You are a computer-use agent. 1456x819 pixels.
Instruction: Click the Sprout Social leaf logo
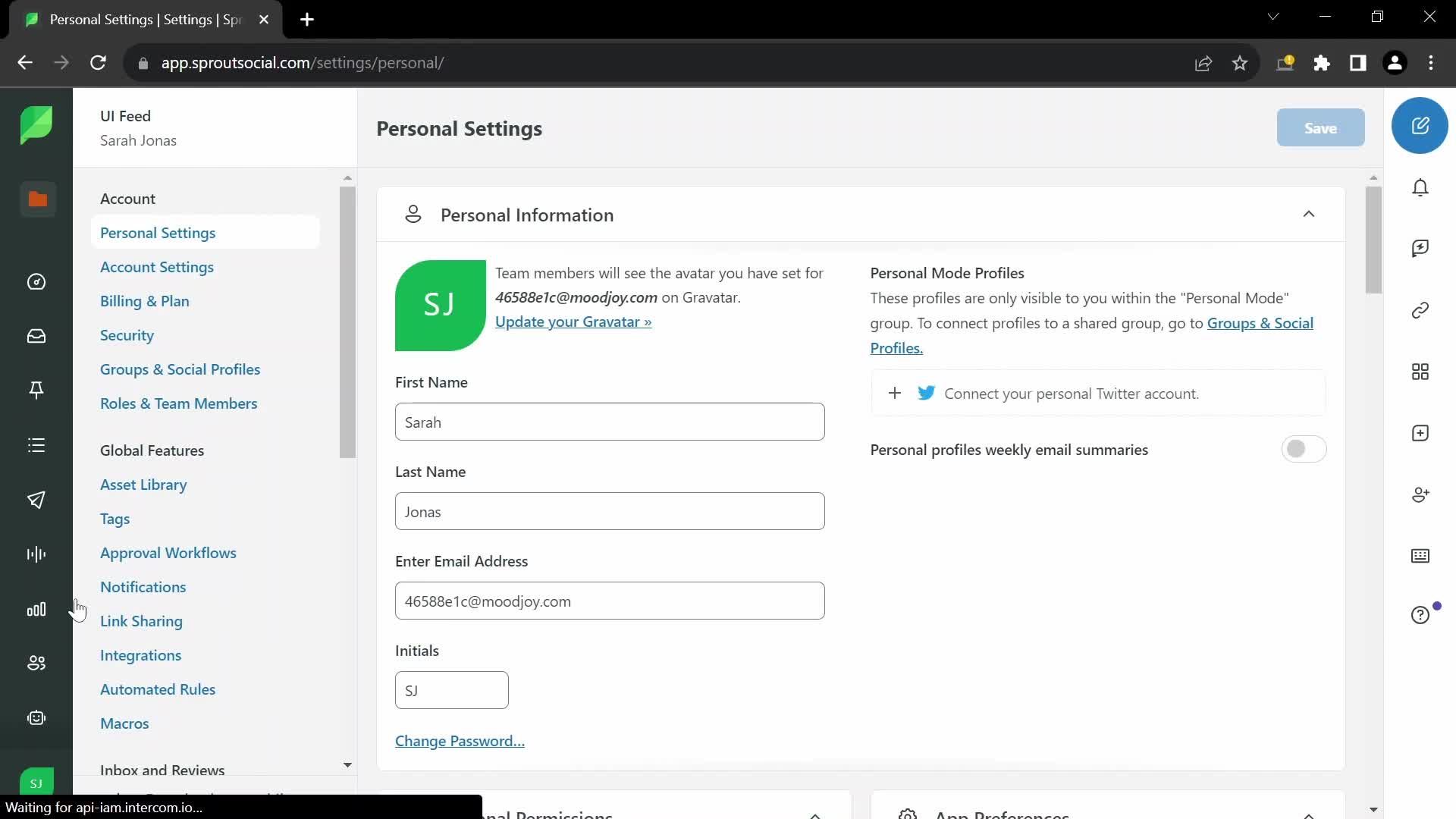(x=36, y=125)
